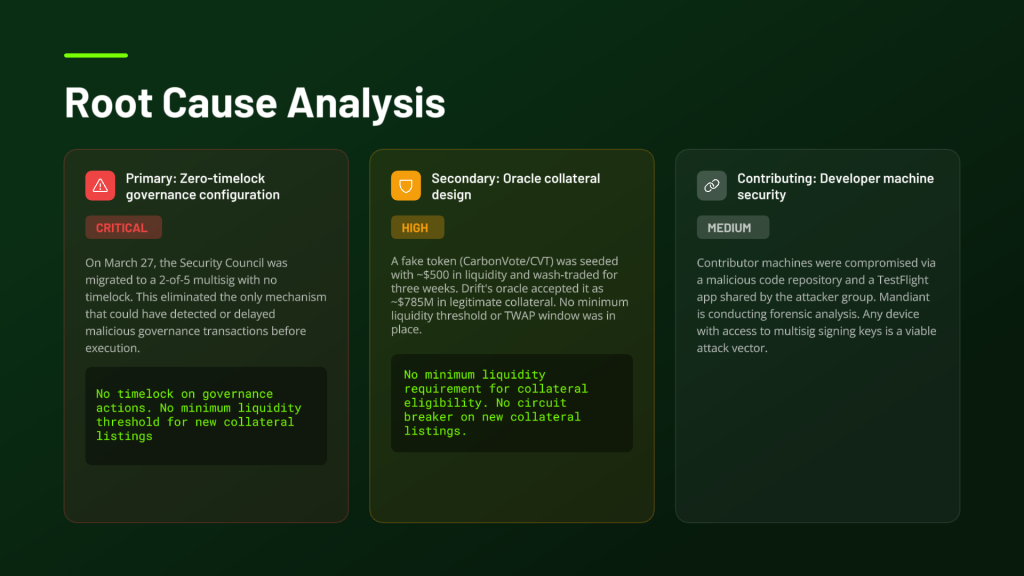1024x576 pixels.
Task: Select the 'No timelock on governance' code block
Action: [x=205, y=415]
